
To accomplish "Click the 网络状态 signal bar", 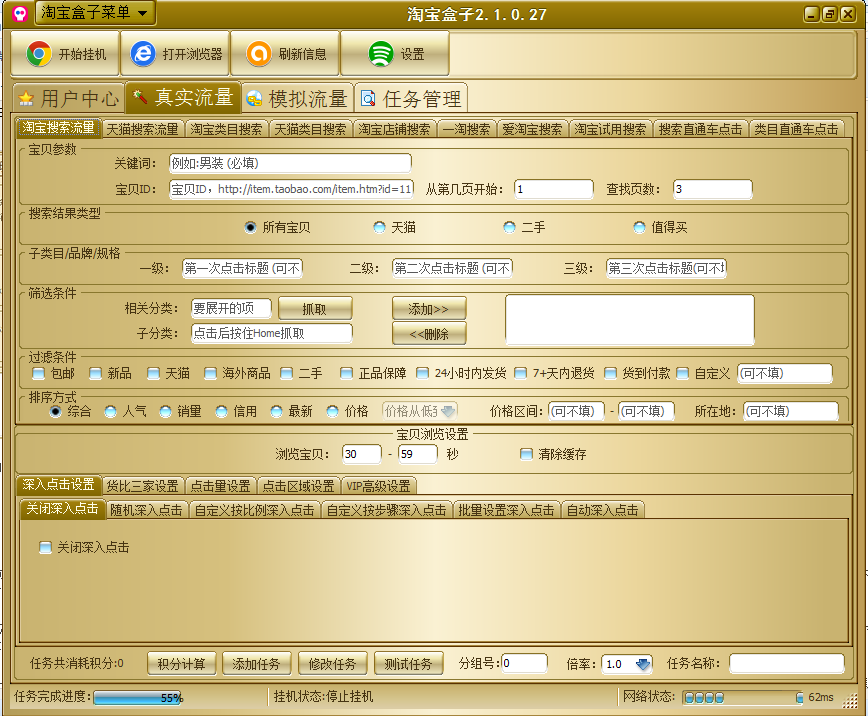I will pos(742,698).
